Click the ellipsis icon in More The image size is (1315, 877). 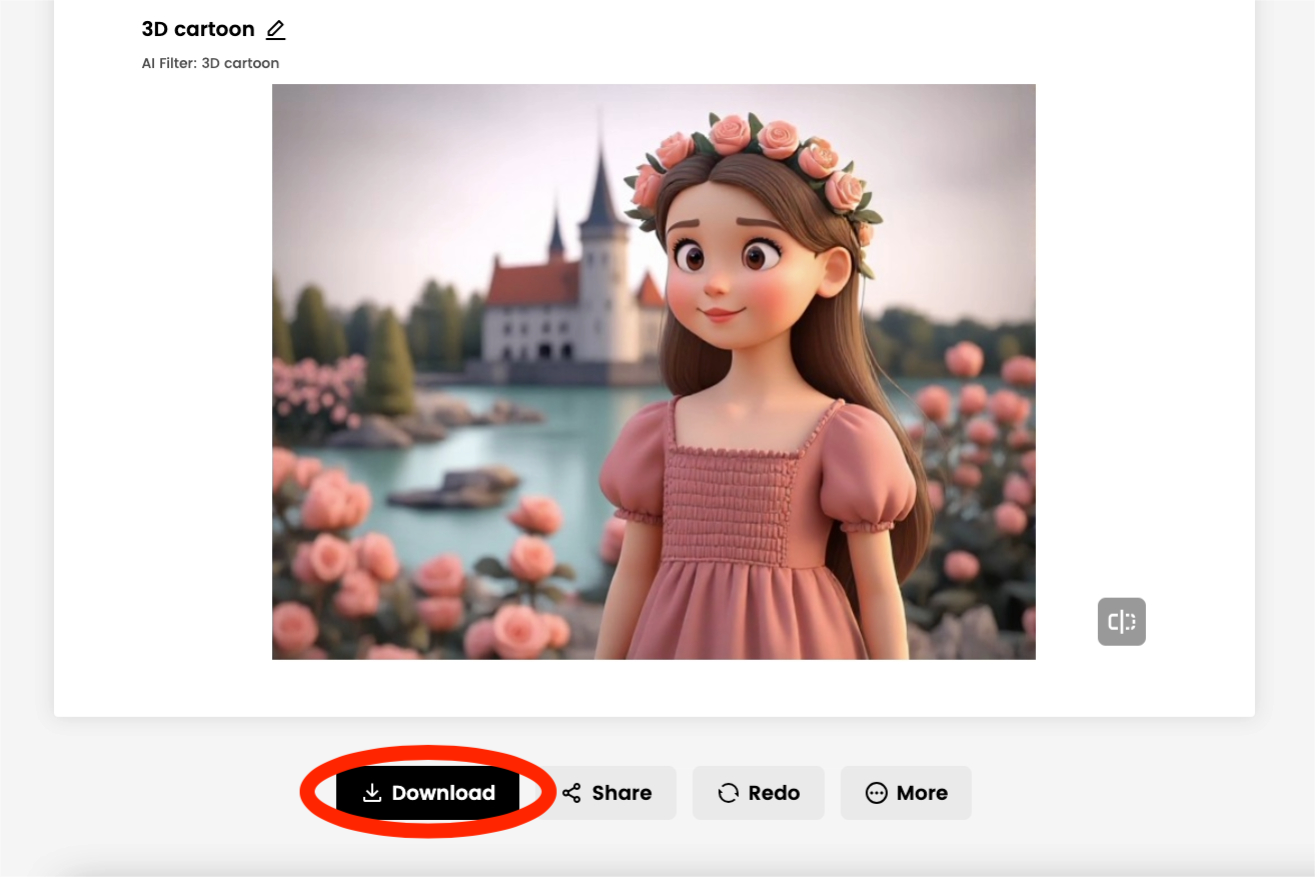click(876, 793)
